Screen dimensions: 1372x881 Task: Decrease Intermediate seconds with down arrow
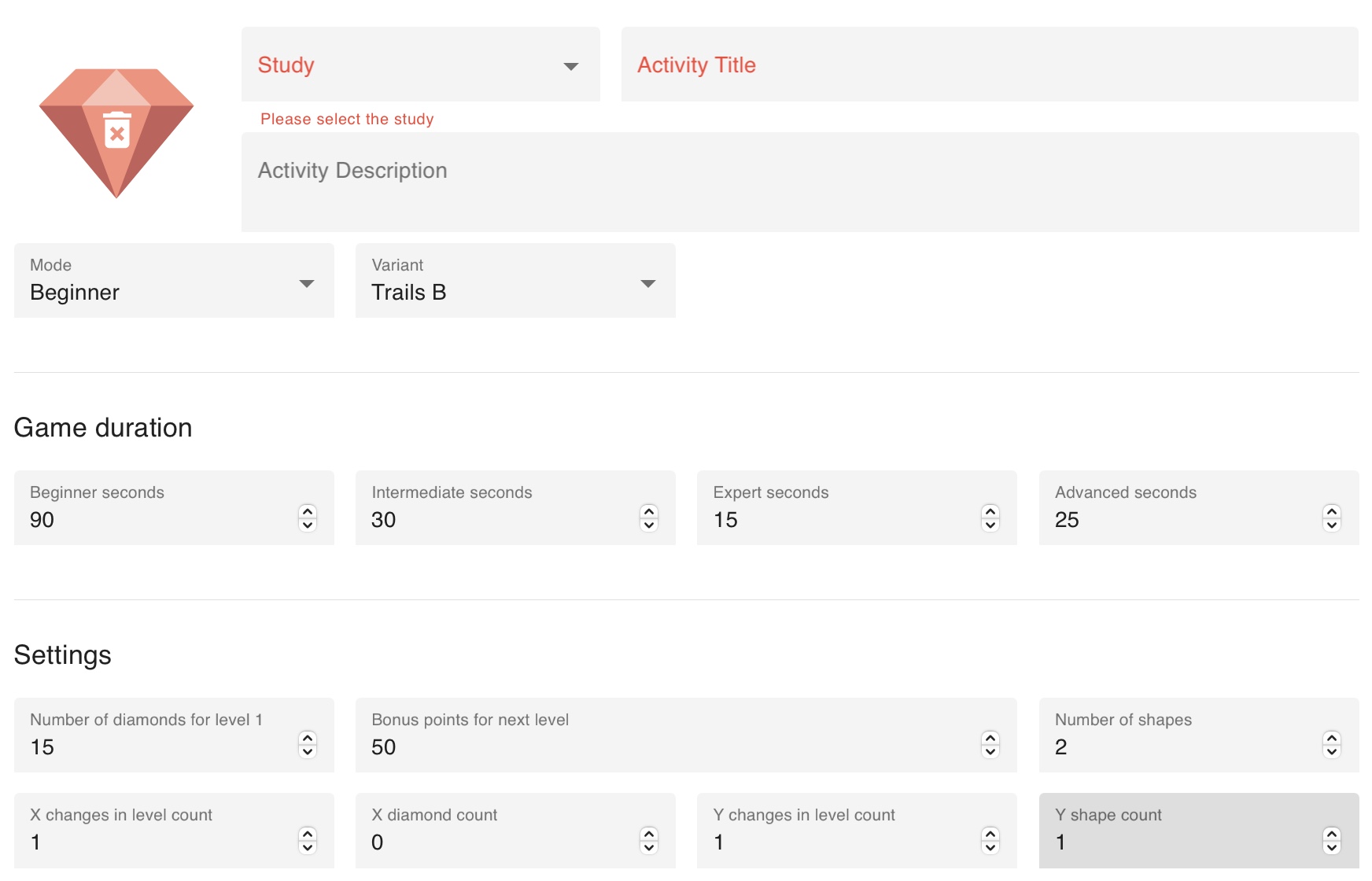pos(649,525)
